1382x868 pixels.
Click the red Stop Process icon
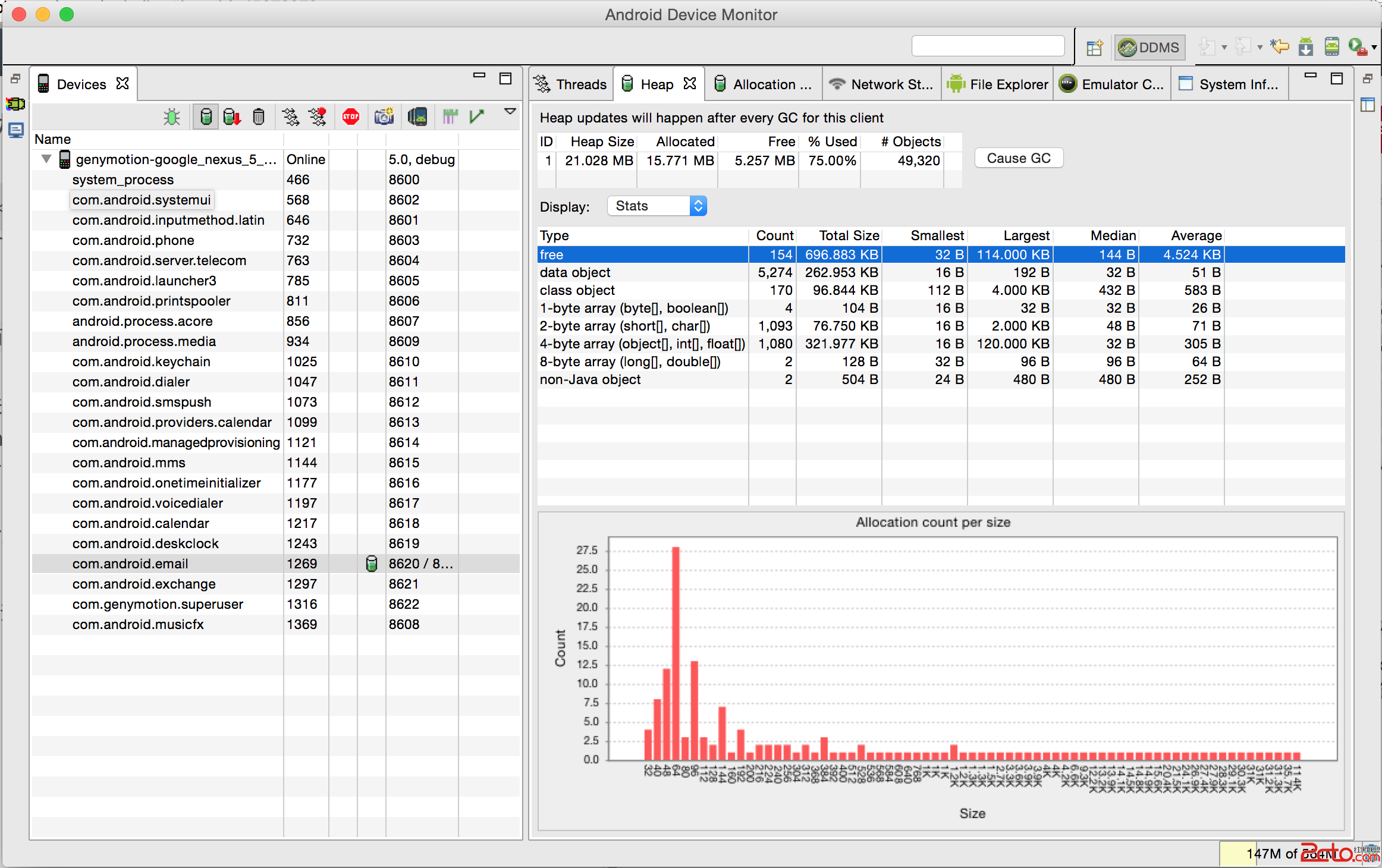pyautogui.click(x=351, y=117)
